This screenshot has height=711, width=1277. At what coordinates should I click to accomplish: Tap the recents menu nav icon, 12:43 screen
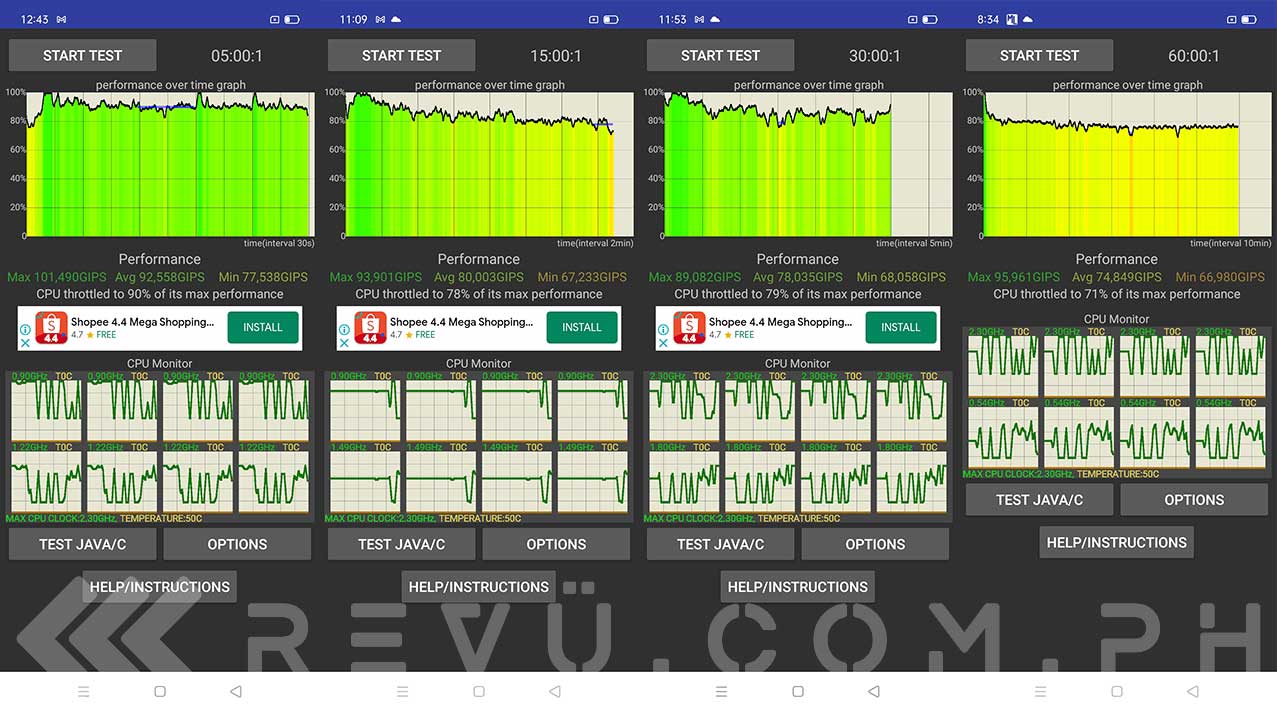(x=83, y=691)
